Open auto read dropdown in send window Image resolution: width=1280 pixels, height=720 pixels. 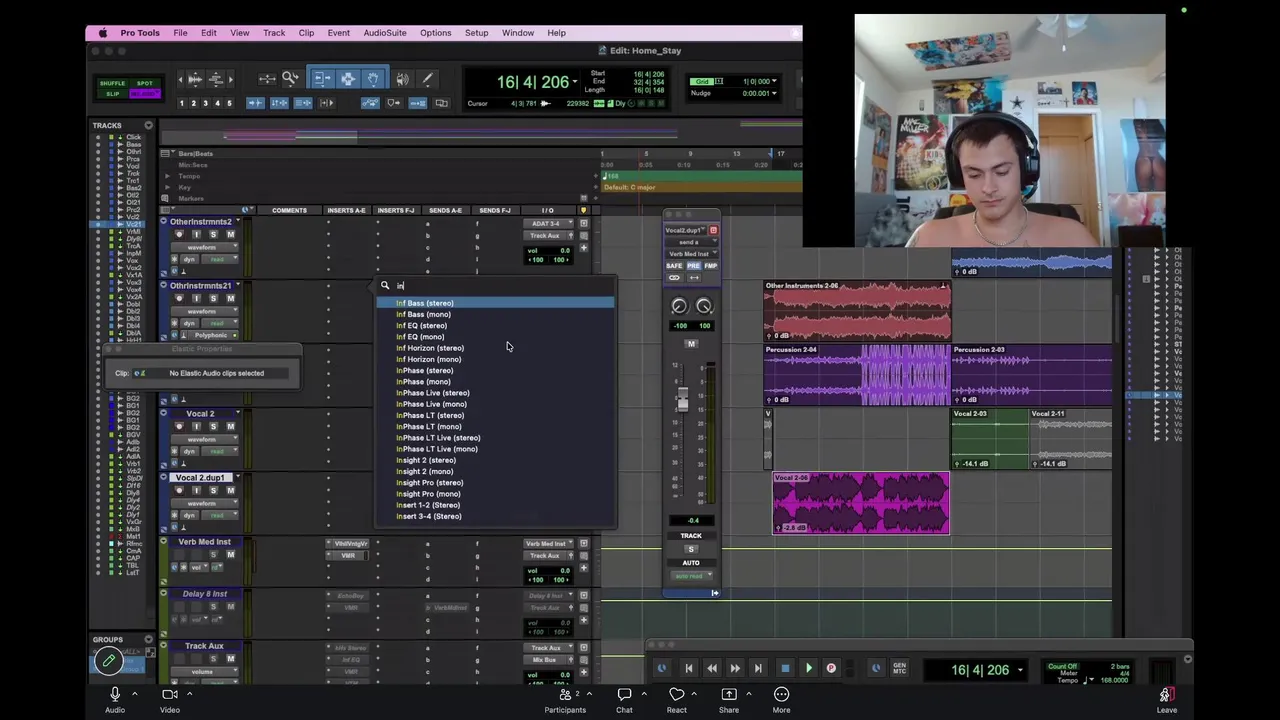tap(691, 576)
